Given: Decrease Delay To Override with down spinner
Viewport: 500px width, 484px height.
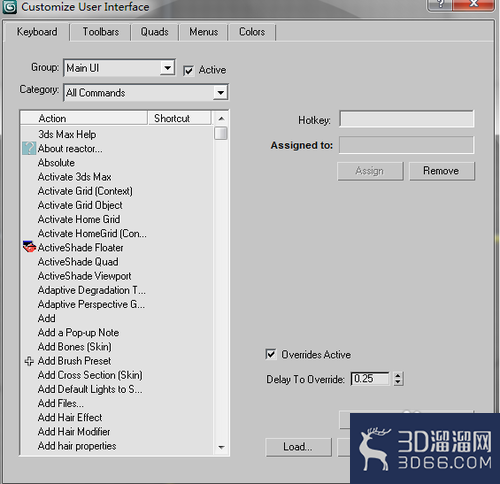Looking at the screenshot, I should click(398, 383).
